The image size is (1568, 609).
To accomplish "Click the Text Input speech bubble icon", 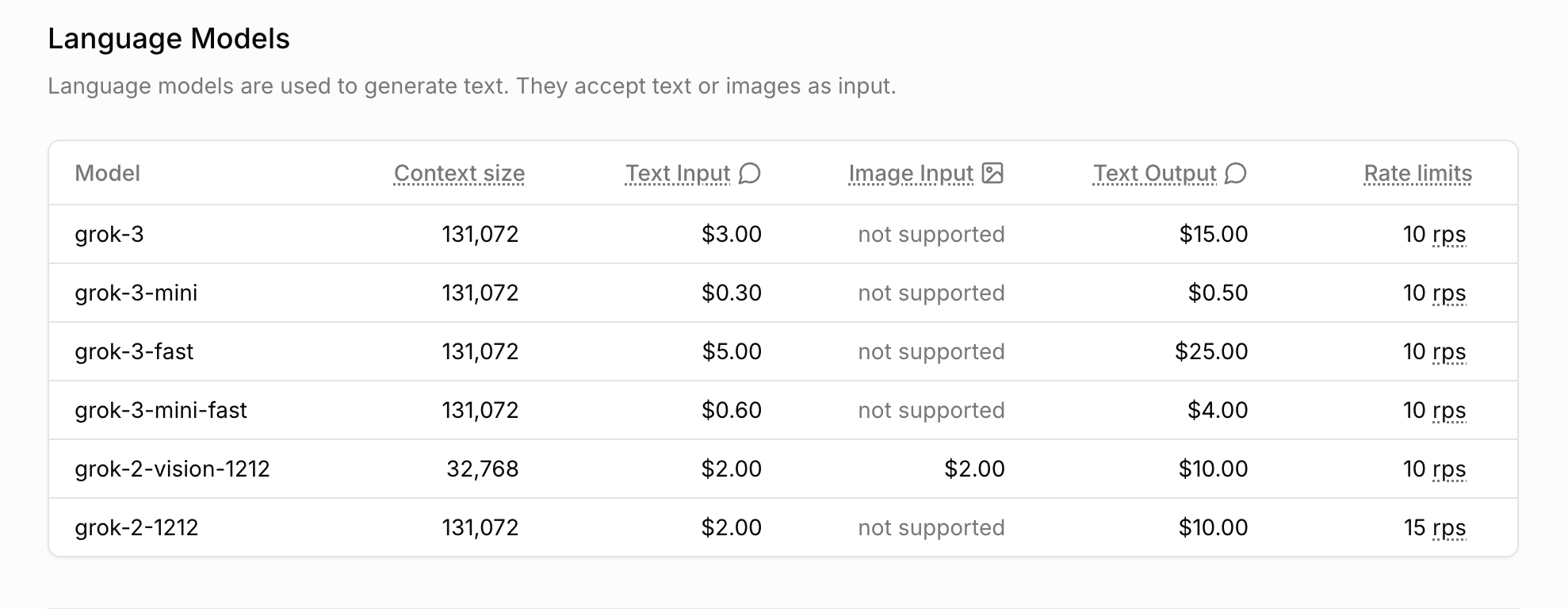I will pyautogui.click(x=749, y=173).
